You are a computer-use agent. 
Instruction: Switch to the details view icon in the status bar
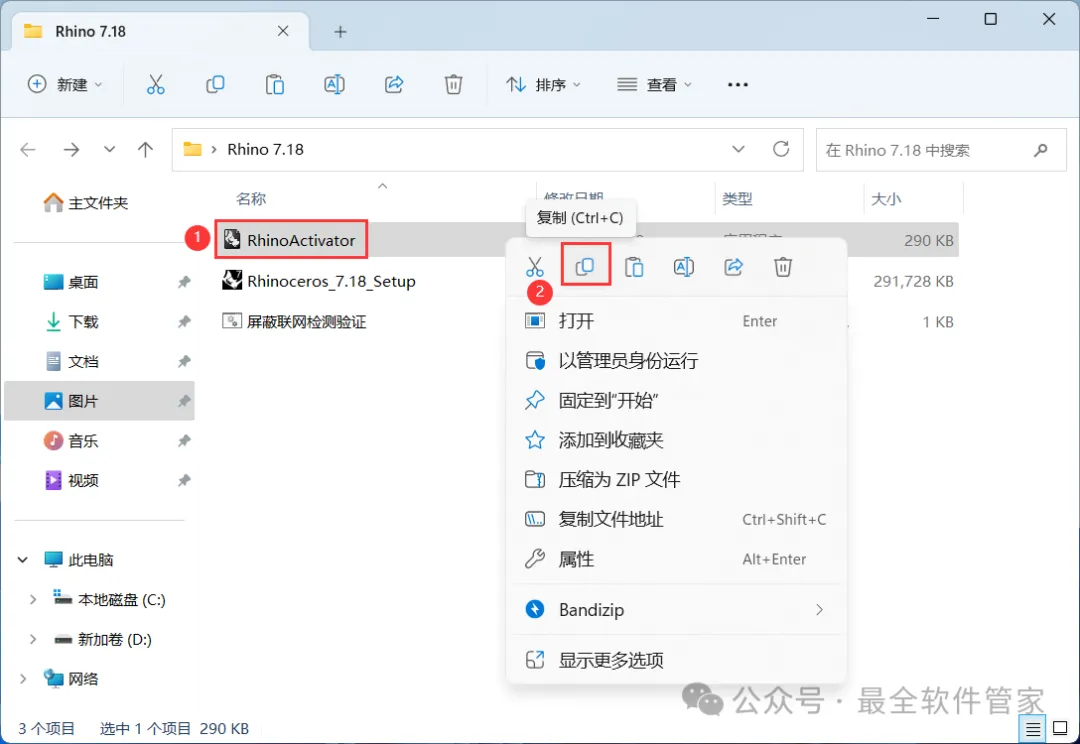(x=1032, y=728)
